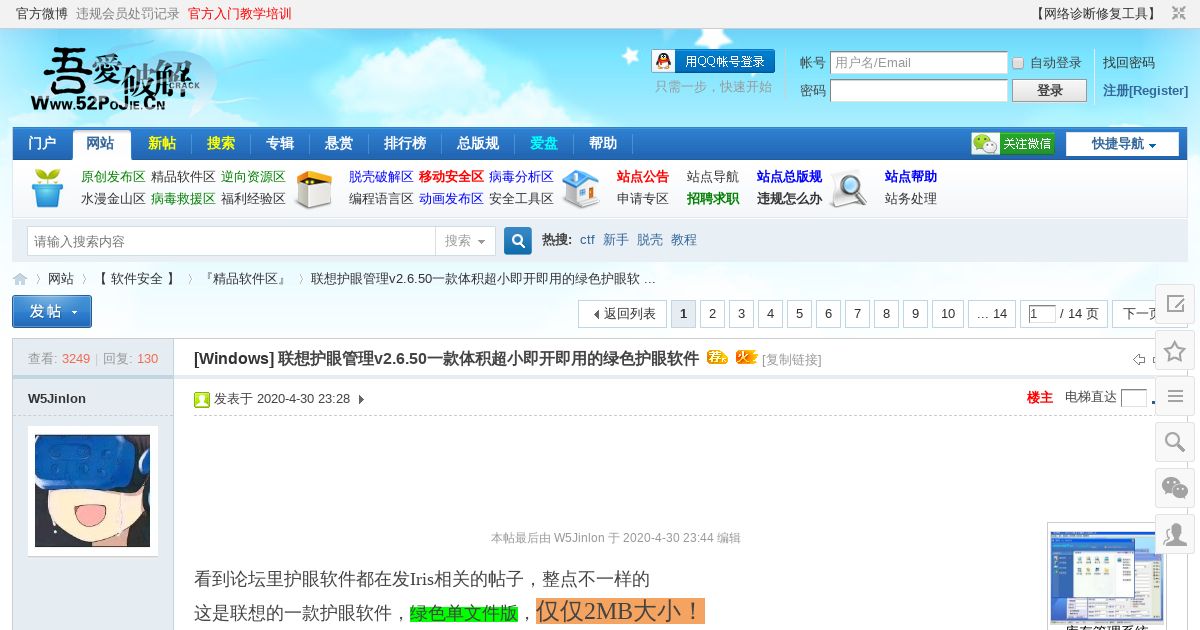1200x630 pixels.
Task: Click the green plant icon in forum navigation
Action: (47, 188)
